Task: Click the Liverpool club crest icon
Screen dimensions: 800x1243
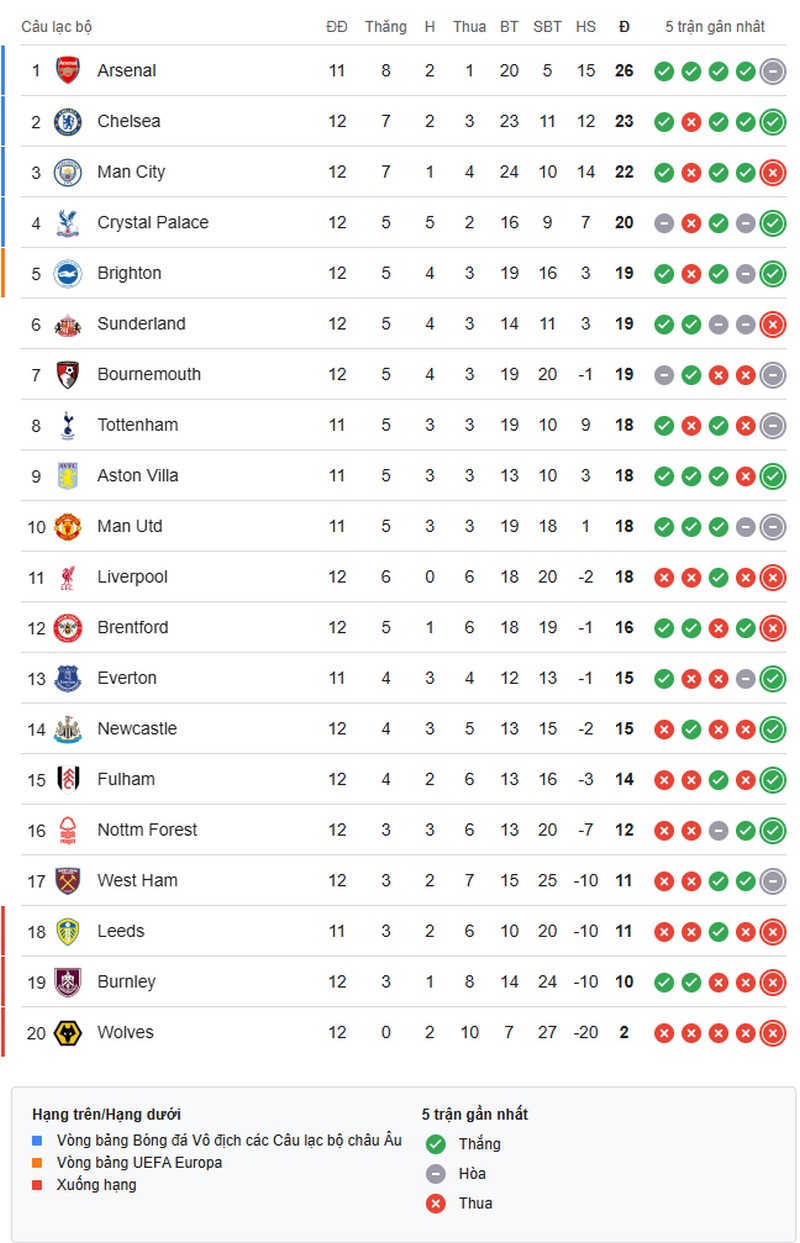Action: pos(67,577)
